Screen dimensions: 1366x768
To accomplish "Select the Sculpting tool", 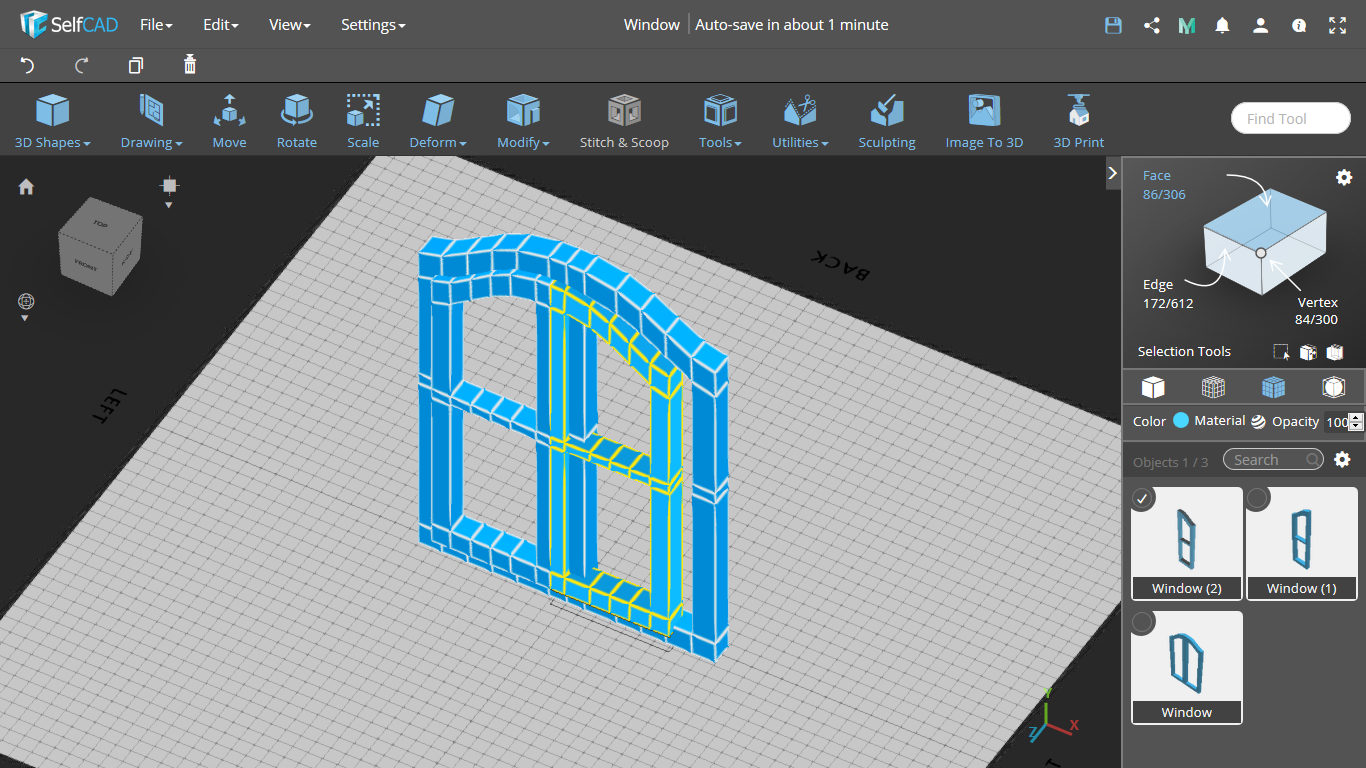I will [886, 121].
